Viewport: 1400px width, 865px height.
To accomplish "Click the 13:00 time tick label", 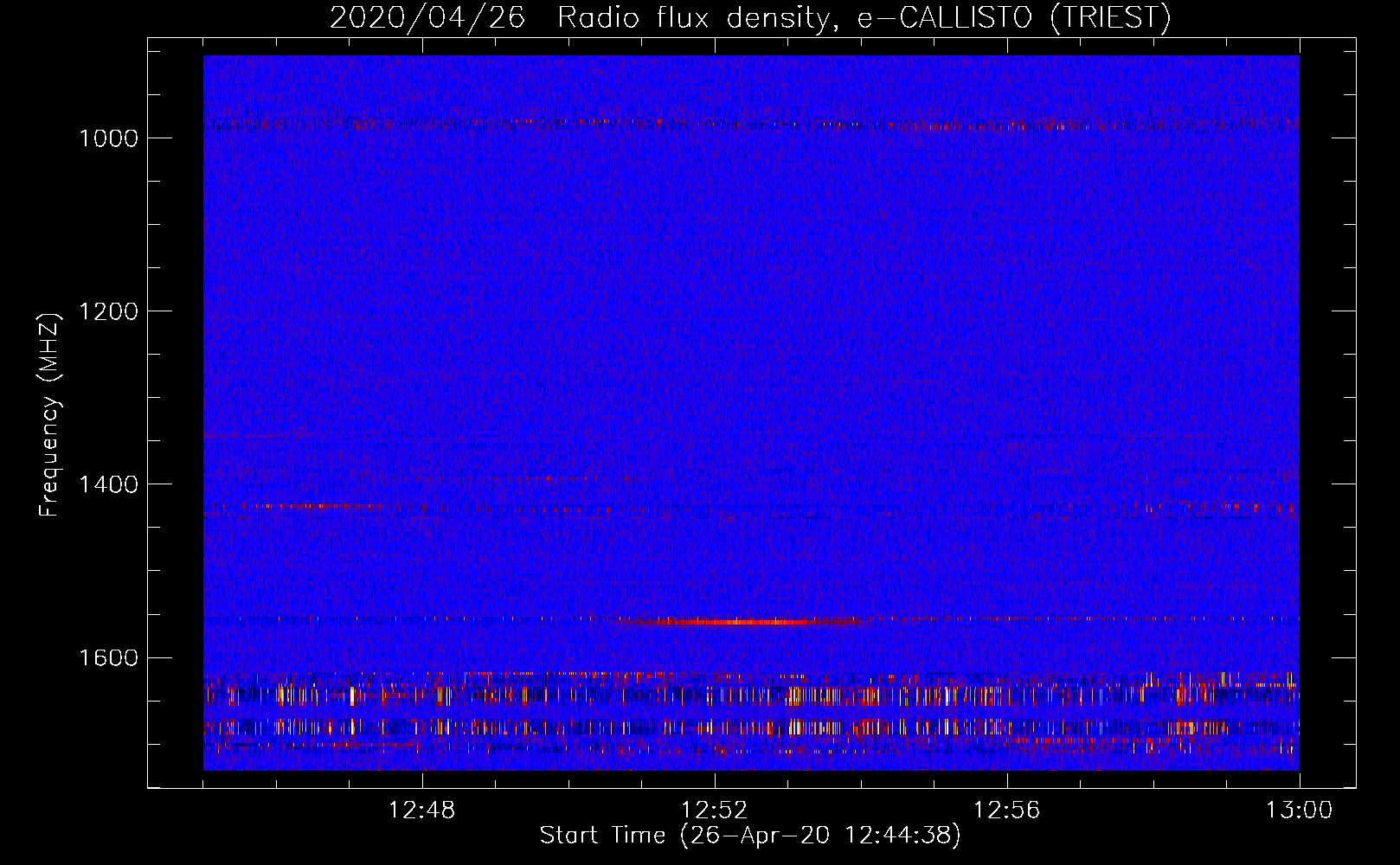I will [x=1299, y=811].
